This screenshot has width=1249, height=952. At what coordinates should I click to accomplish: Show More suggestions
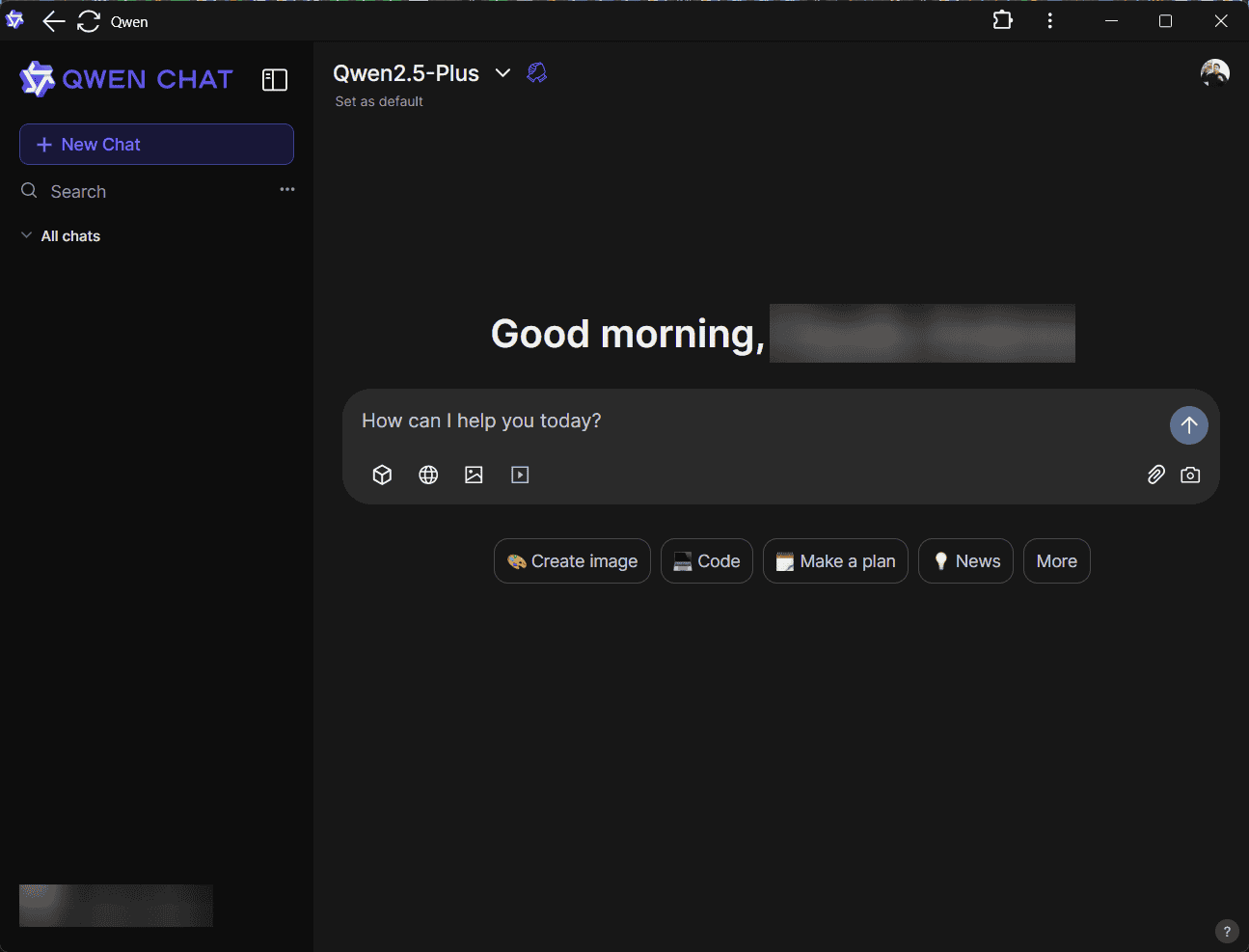[x=1057, y=560]
